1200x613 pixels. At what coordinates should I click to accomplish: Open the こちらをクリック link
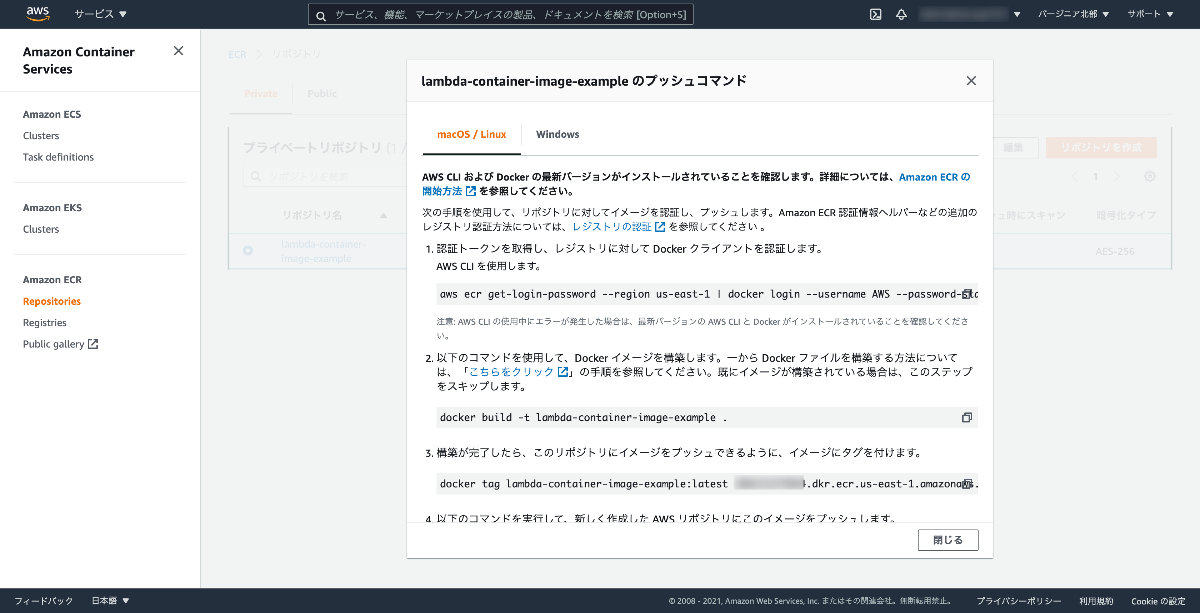tap(519, 372)
